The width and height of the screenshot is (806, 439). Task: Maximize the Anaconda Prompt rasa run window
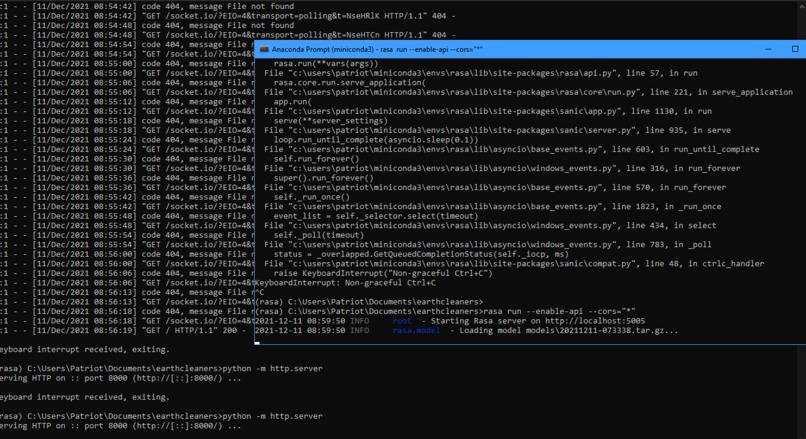795,49
